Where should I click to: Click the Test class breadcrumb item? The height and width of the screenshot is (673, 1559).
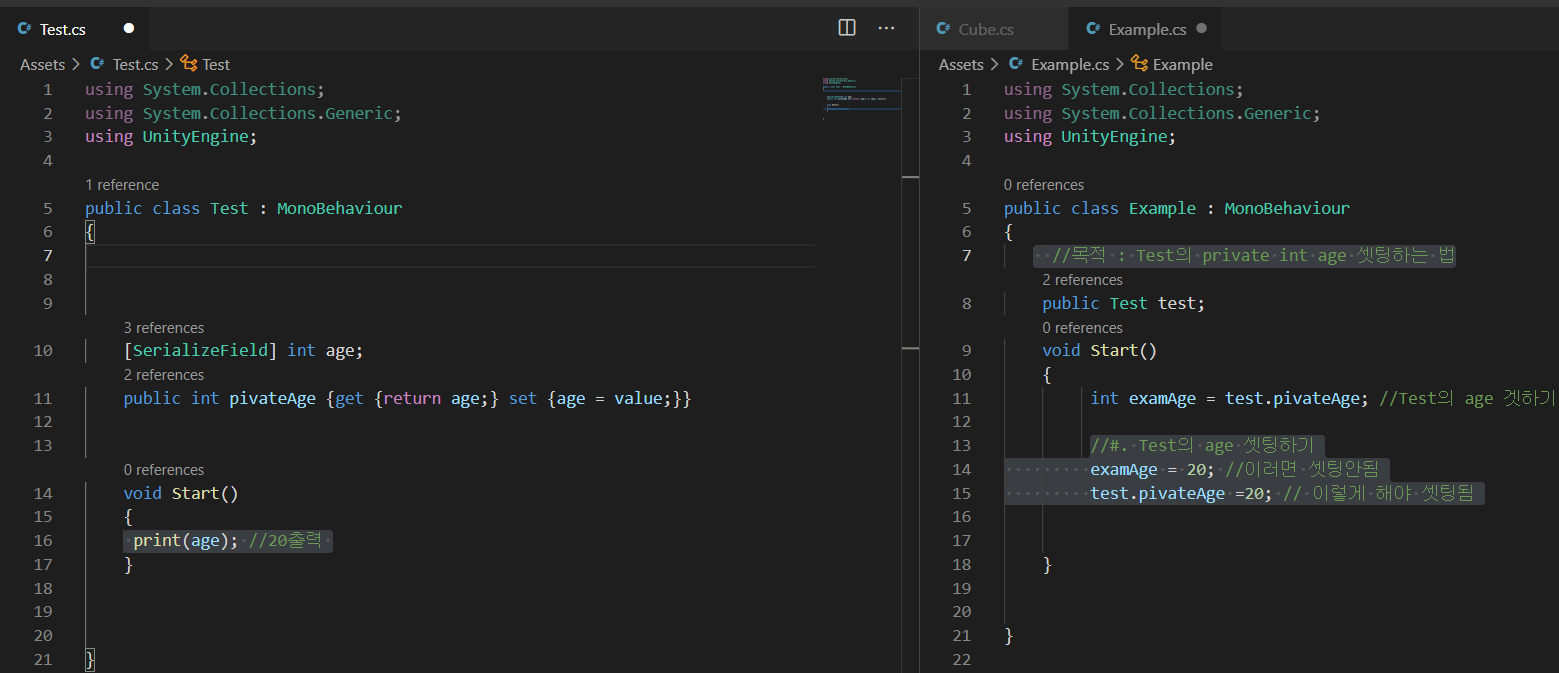click(216, 64)
